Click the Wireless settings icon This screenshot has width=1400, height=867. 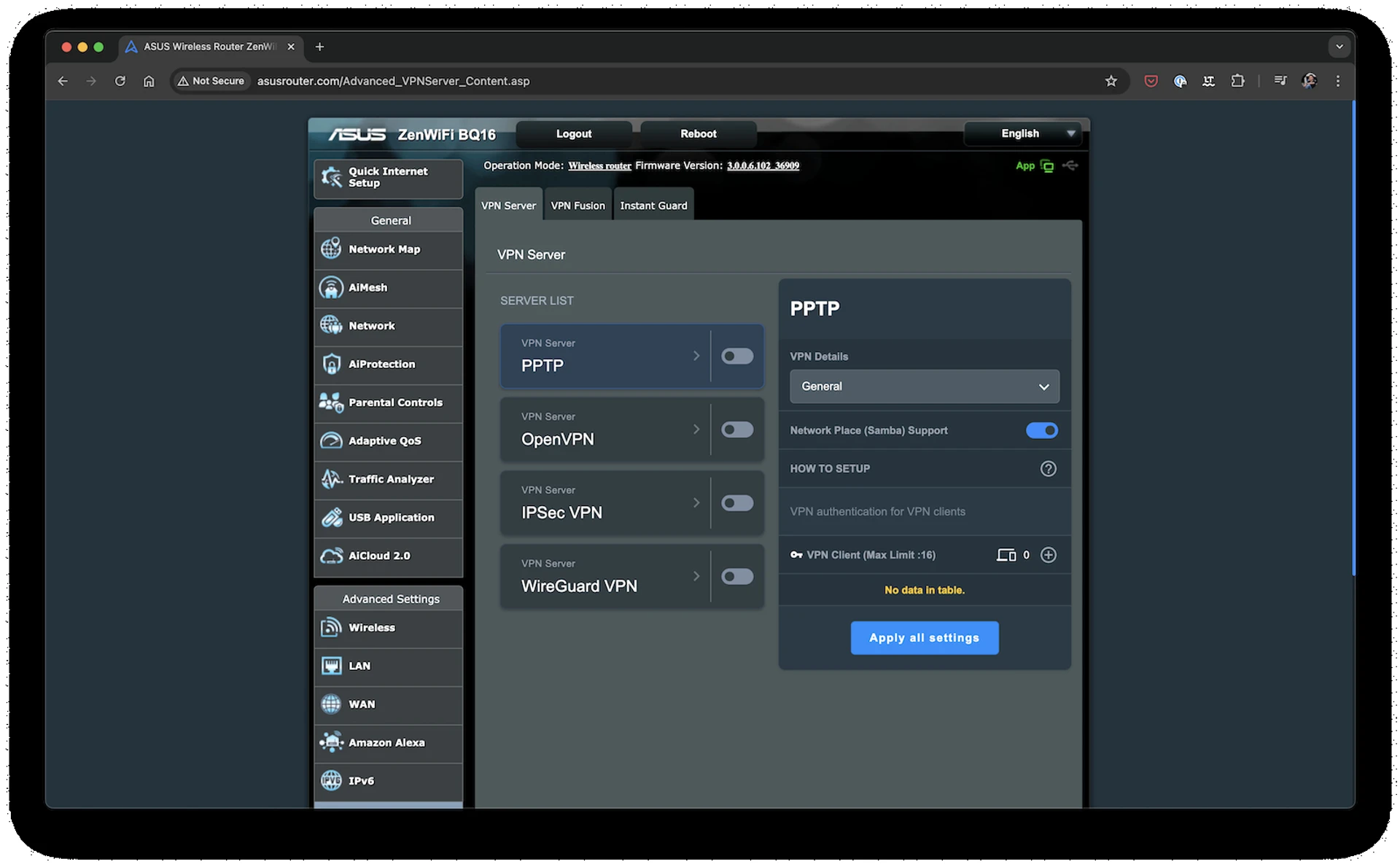[x=331, y=627]
